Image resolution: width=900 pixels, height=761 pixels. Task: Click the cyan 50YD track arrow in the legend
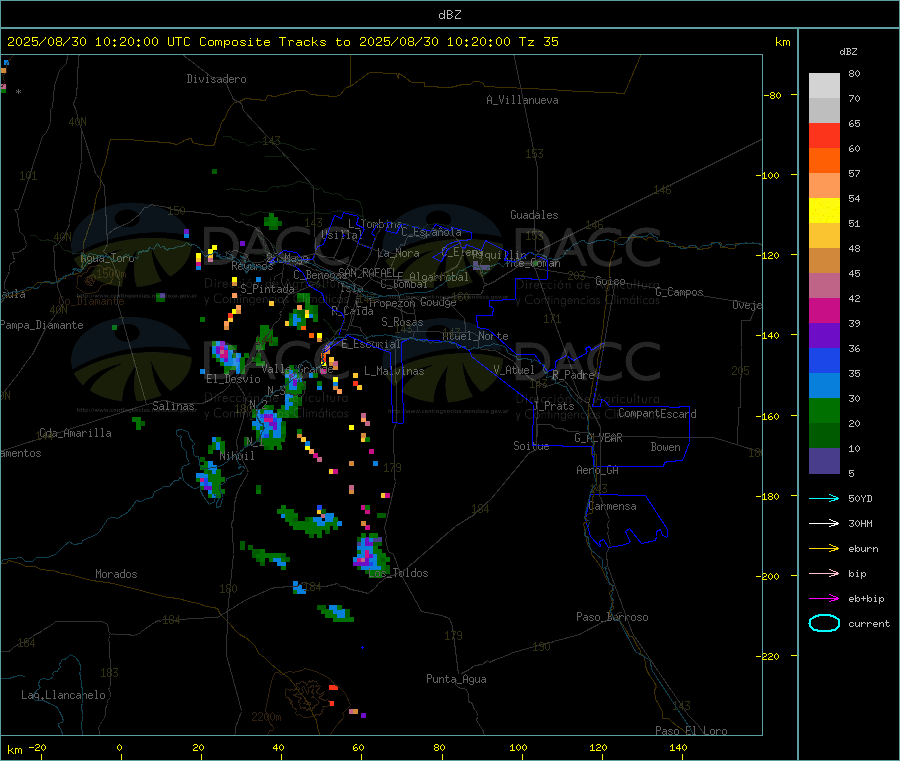[x=824, y=498]
